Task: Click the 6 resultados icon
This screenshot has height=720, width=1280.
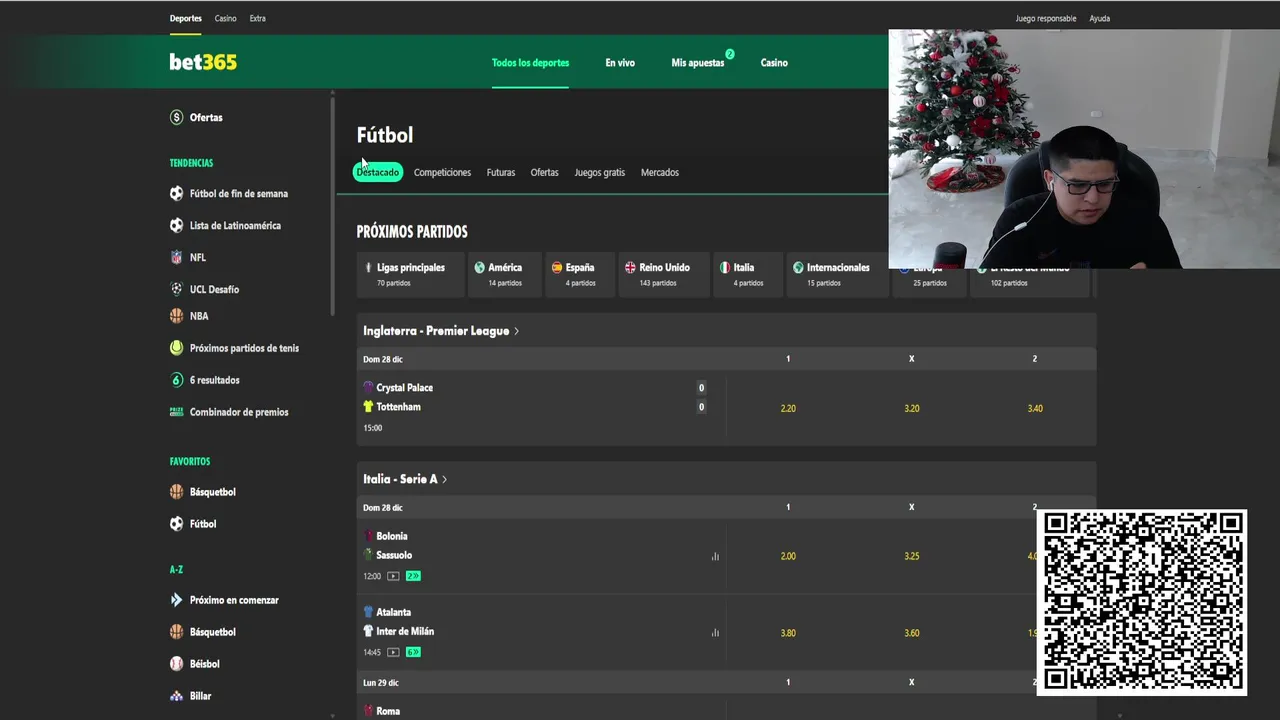Action: [177, 380]
